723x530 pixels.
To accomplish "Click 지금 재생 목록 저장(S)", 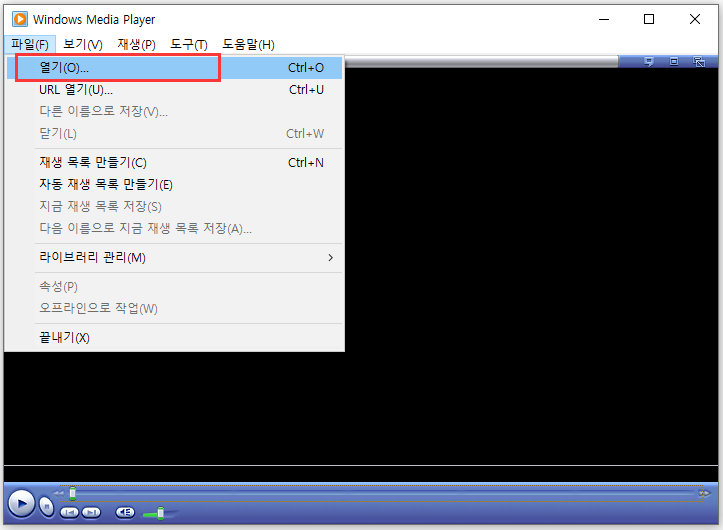I will (x=174, y=206).
